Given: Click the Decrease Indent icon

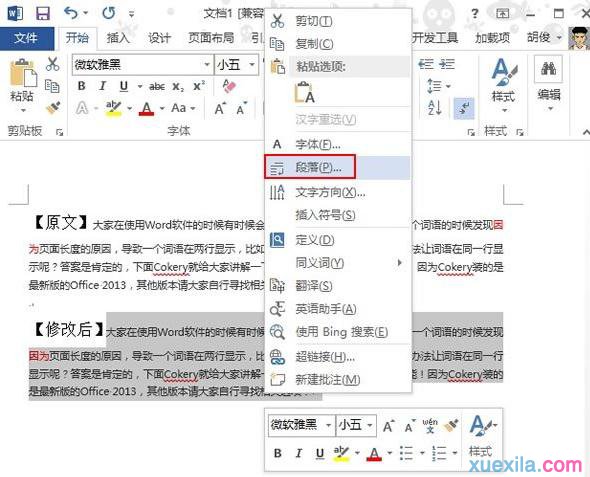Looking at the screenshot, I should click(426, 64).
